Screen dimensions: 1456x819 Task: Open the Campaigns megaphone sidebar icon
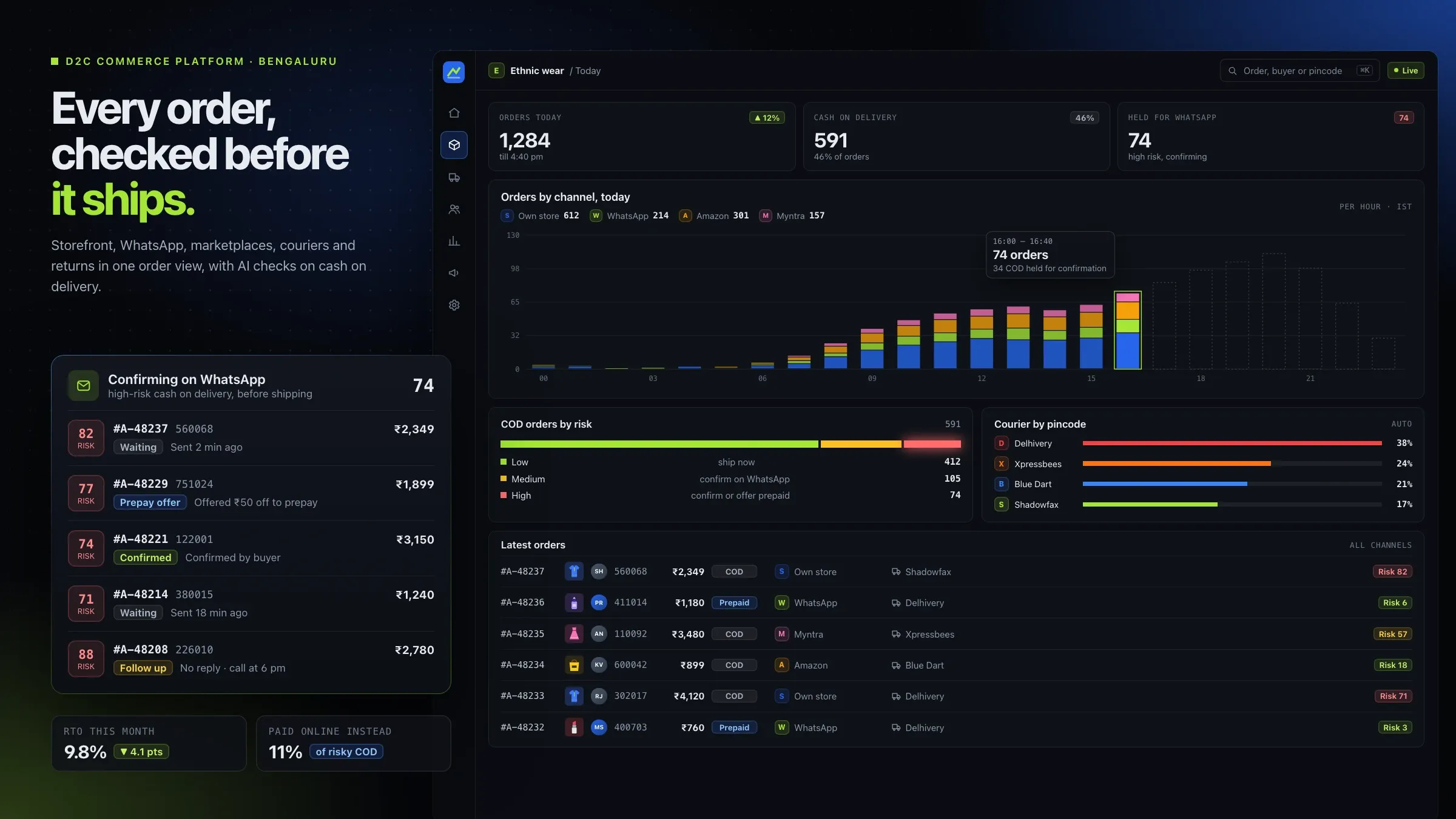[x=454, y=273]
